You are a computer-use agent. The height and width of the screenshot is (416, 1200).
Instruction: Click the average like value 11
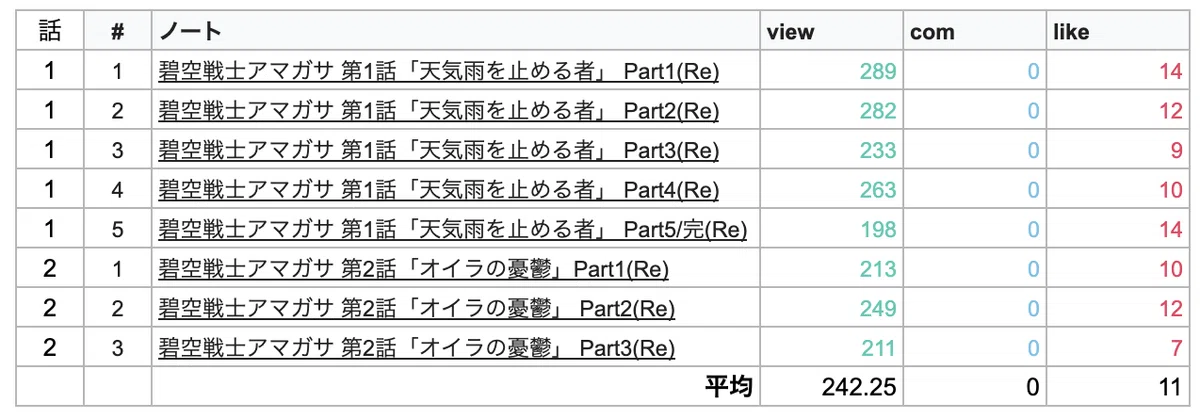tap(1172, 387)
